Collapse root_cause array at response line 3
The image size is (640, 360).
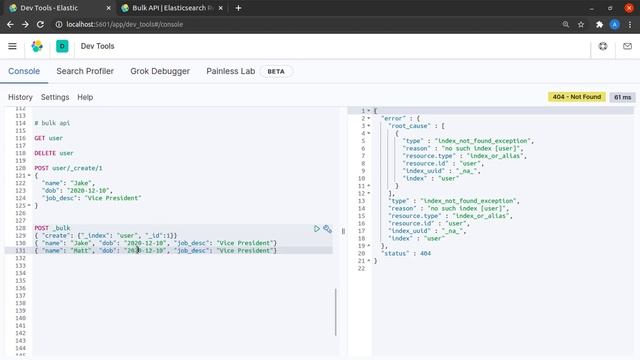(369, 126)
